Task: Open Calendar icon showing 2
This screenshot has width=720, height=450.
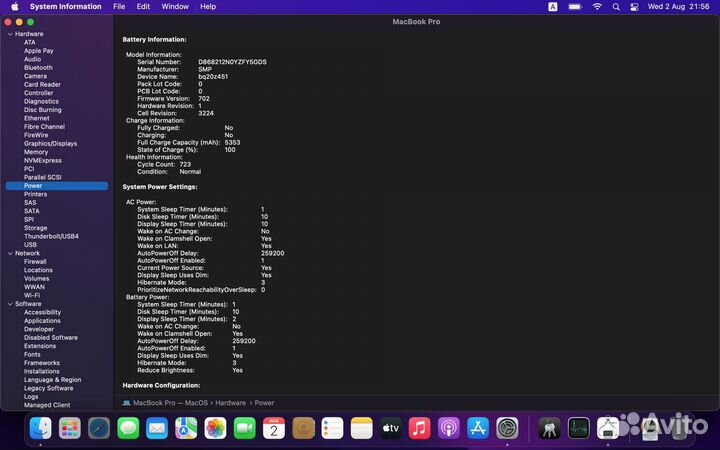Action: pyautogui.click(x=274, y=428)
